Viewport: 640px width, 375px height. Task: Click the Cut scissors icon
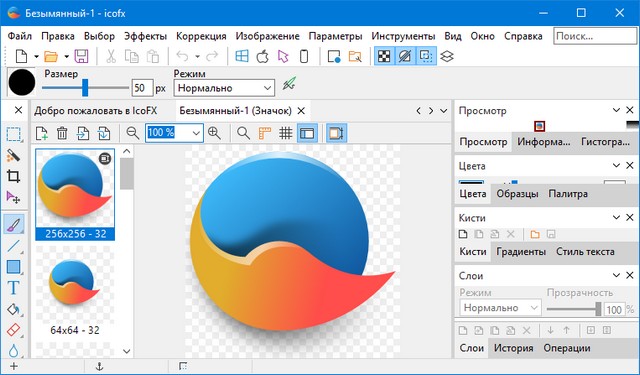(x=111, y=56)
